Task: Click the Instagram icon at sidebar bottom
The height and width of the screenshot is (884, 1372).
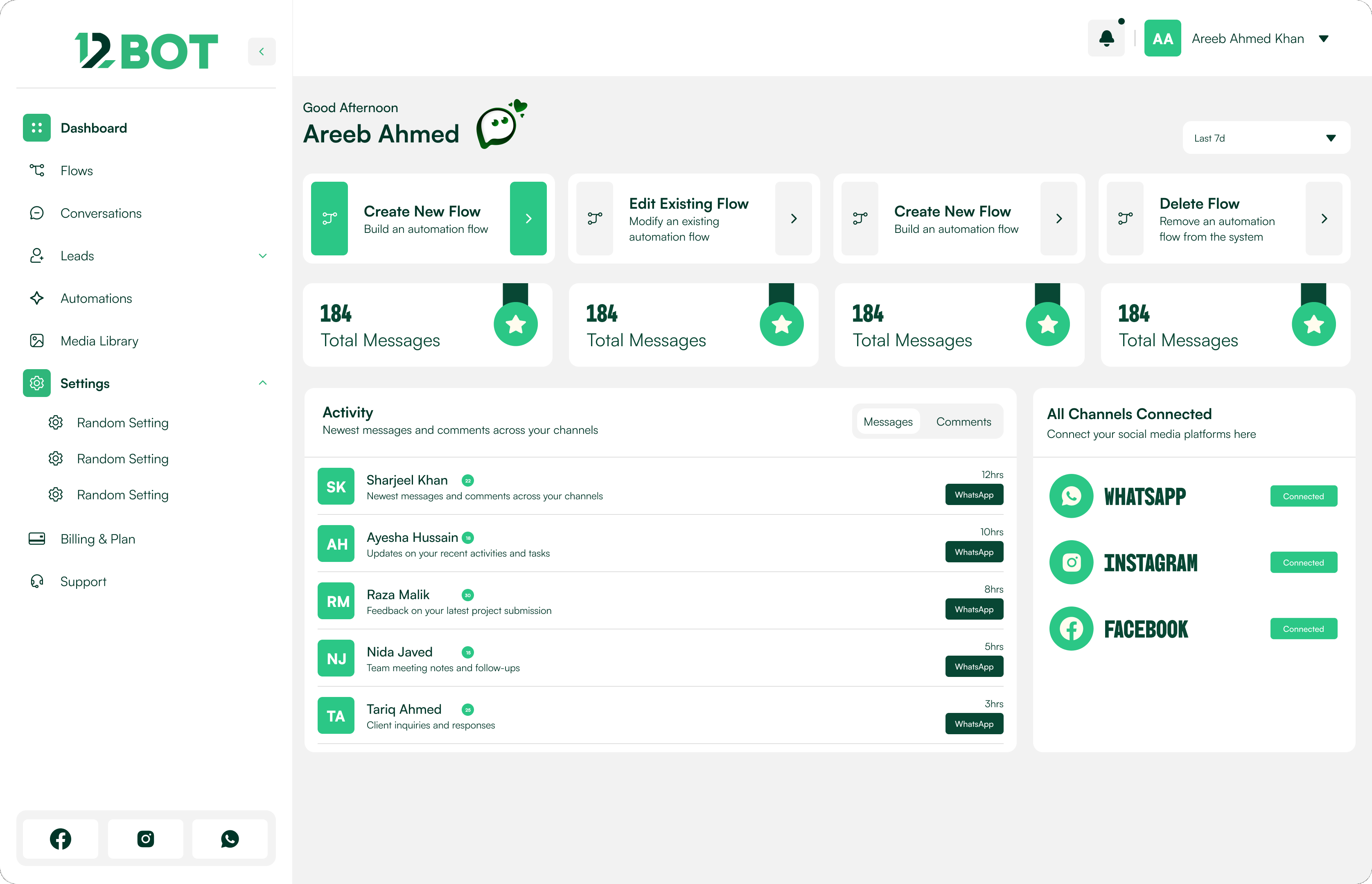Action: 146,839
